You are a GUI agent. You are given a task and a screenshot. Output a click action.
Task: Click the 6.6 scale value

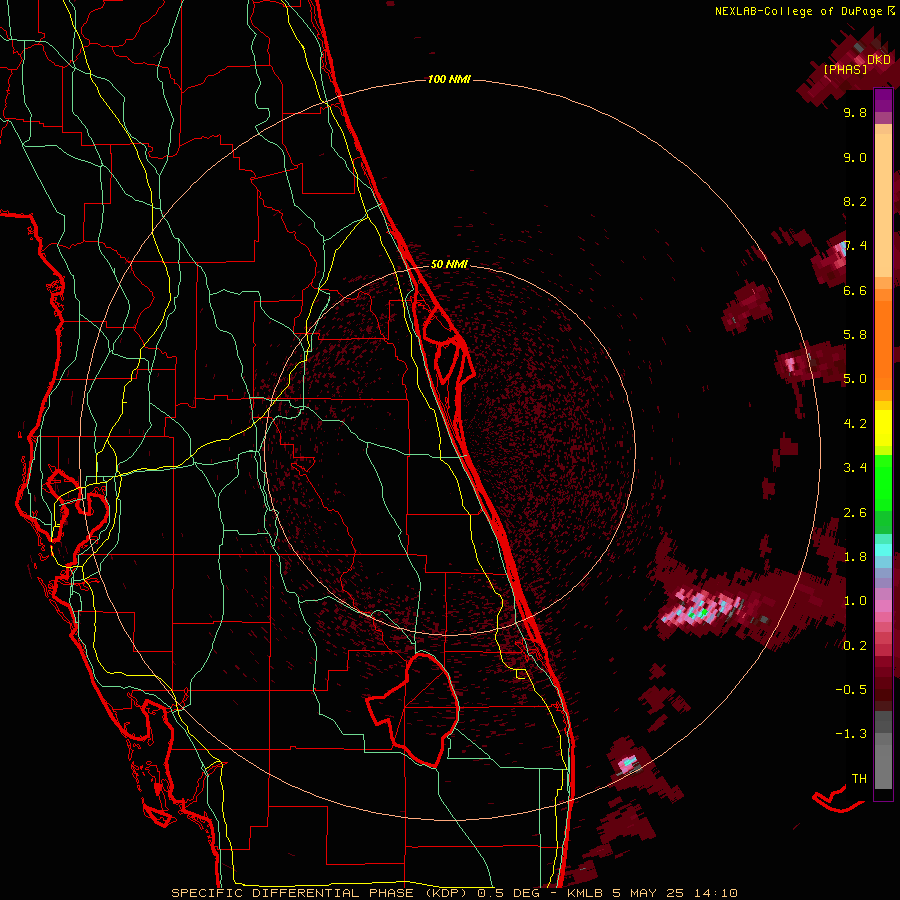(855, 290)
